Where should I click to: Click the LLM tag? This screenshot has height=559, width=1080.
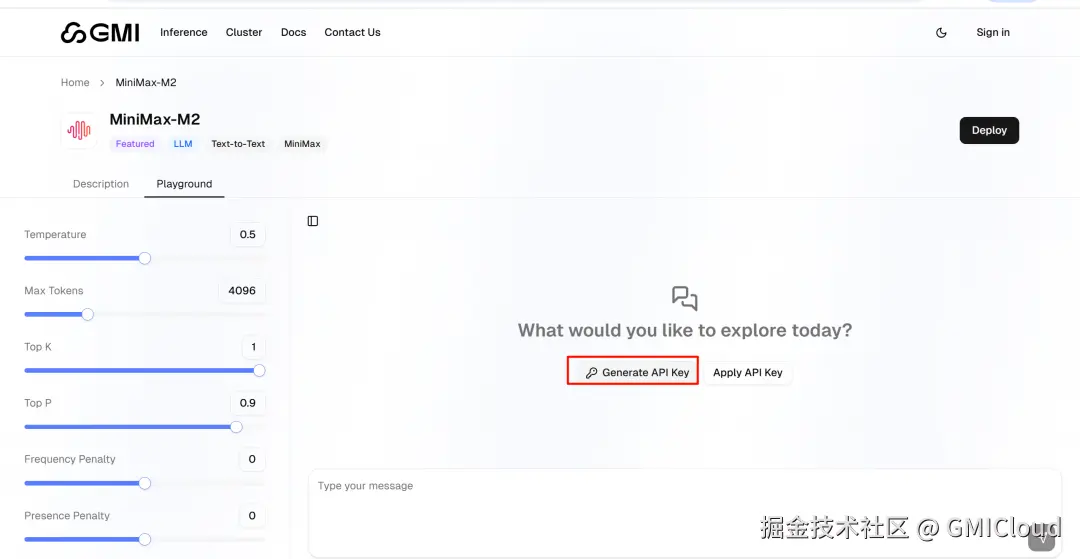pyautogui.click(x=183, y=144)
